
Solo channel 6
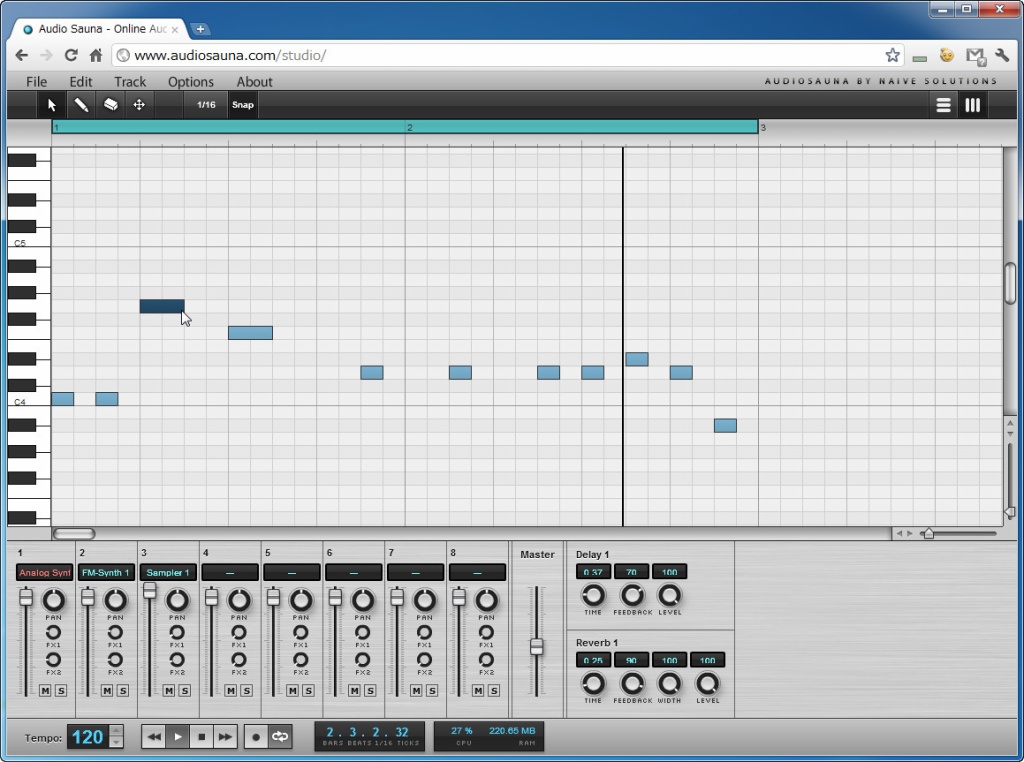pos(370,690)
